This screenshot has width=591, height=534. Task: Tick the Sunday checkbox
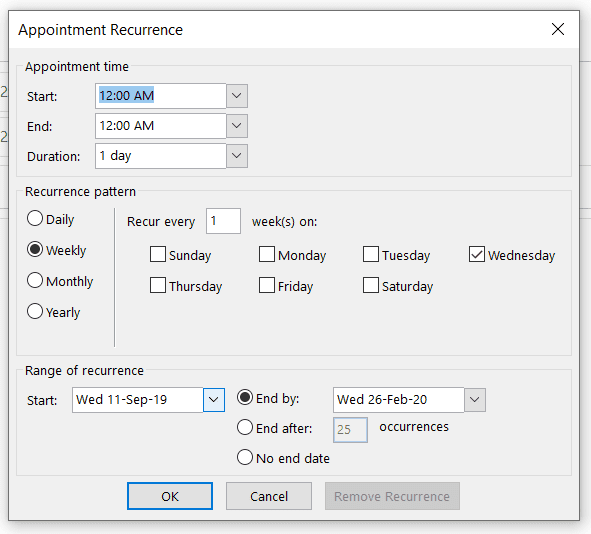(158, 254)
